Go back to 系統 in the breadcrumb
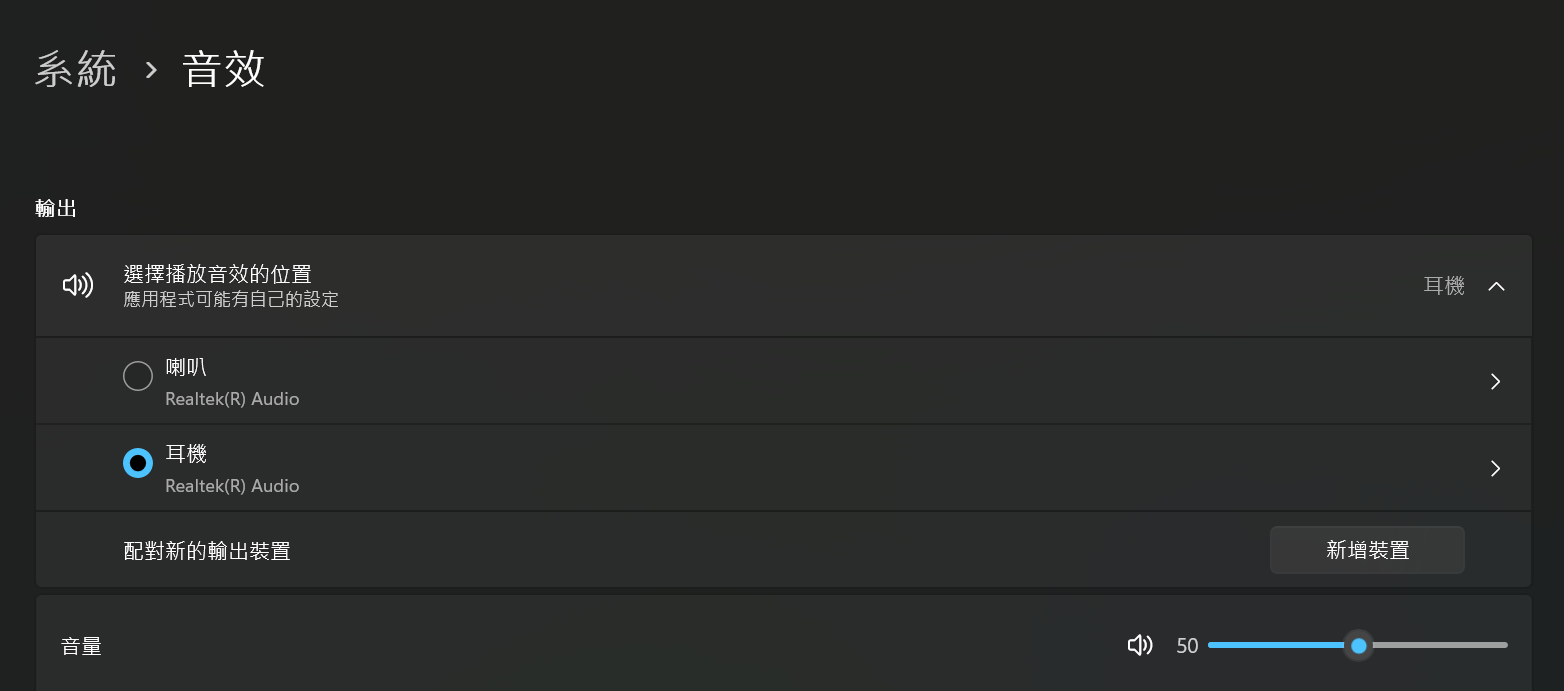The width and height of the screenshot is (1564, 691). tap(76, 70)
